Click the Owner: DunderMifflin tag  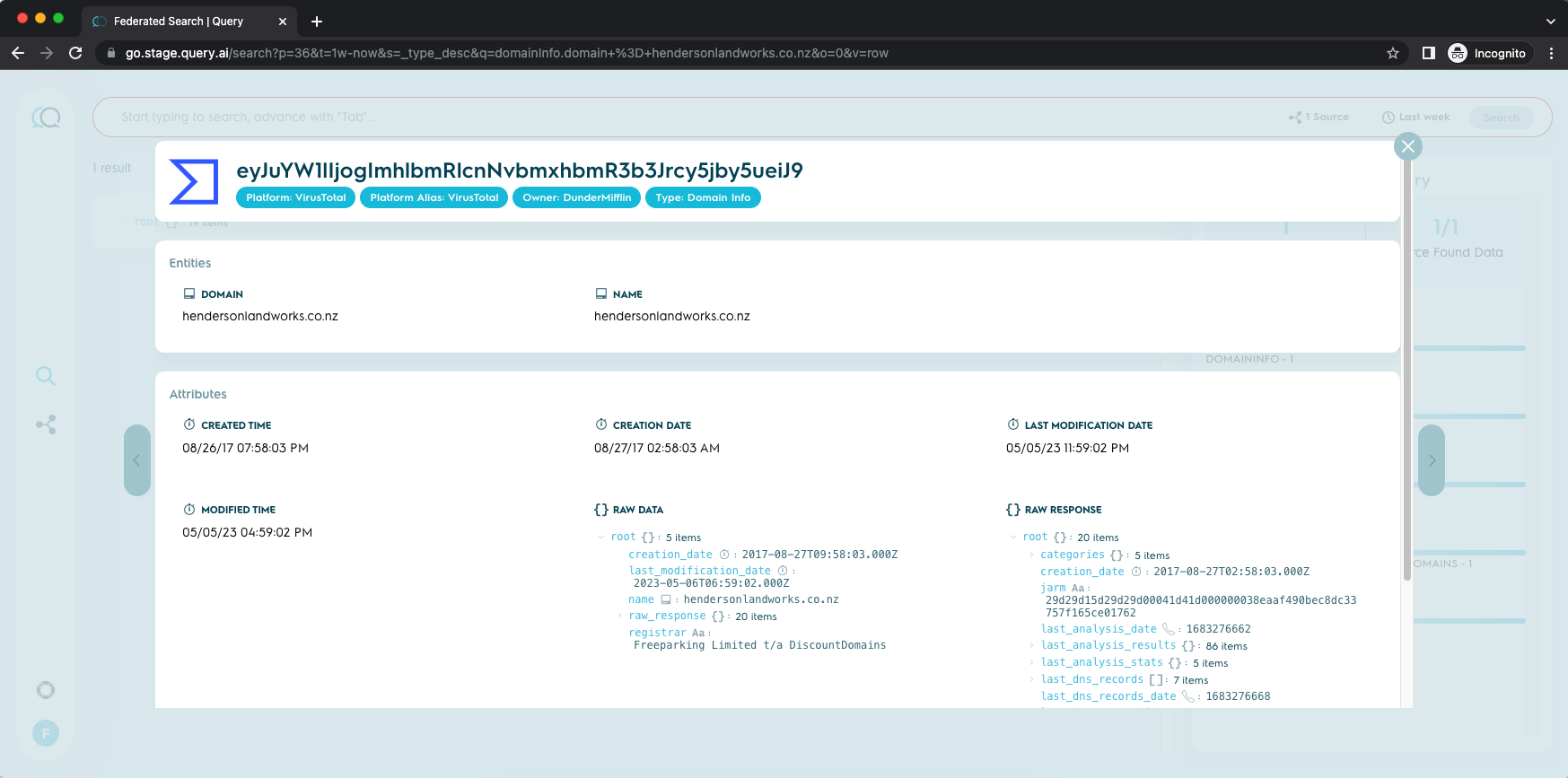[x=576, y=197]
